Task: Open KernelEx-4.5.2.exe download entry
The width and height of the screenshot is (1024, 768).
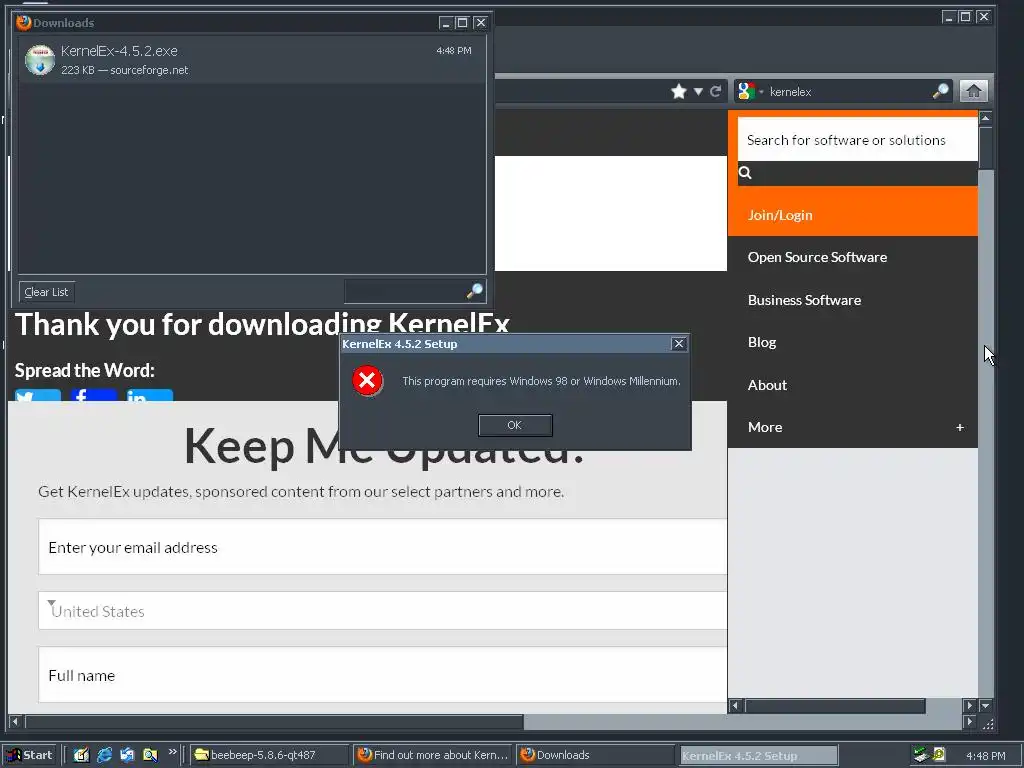Action: 252,60
